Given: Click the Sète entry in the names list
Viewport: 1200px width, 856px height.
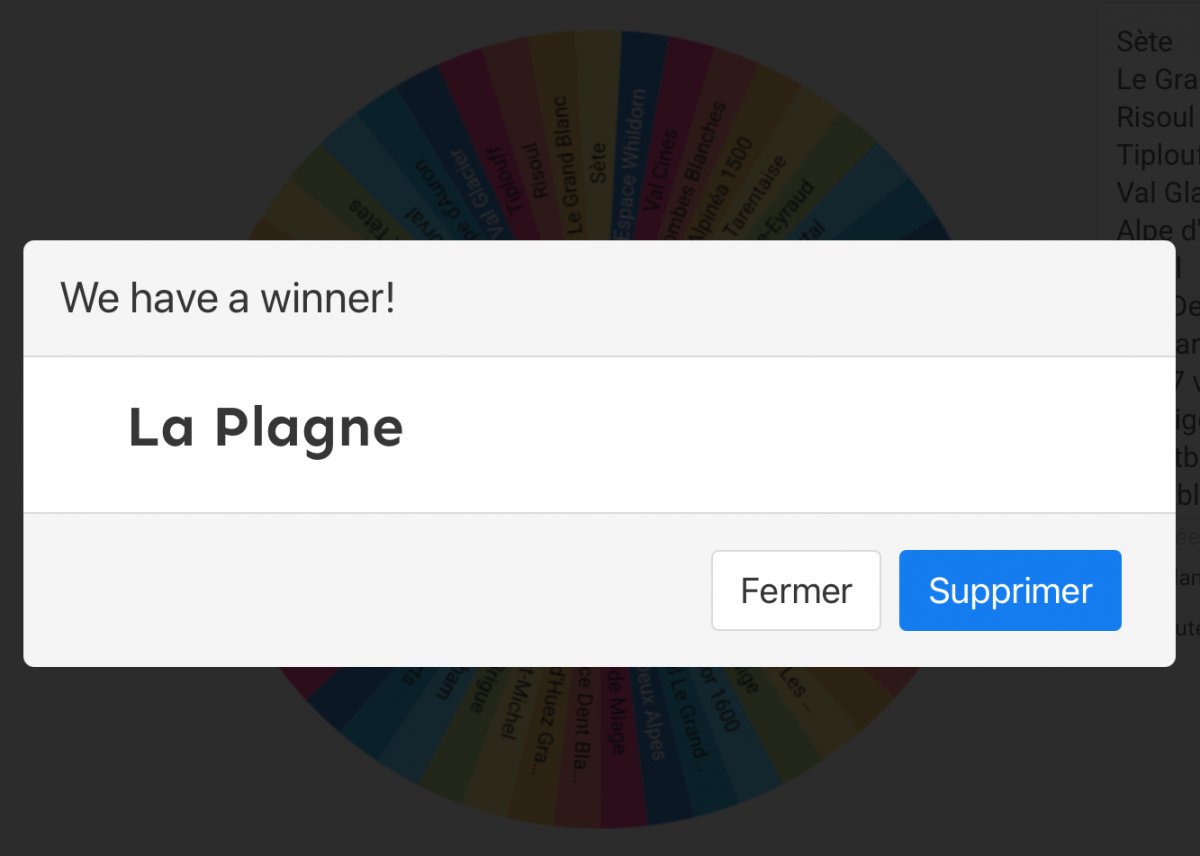Looking at the screenshot, I should [1145, 42].
